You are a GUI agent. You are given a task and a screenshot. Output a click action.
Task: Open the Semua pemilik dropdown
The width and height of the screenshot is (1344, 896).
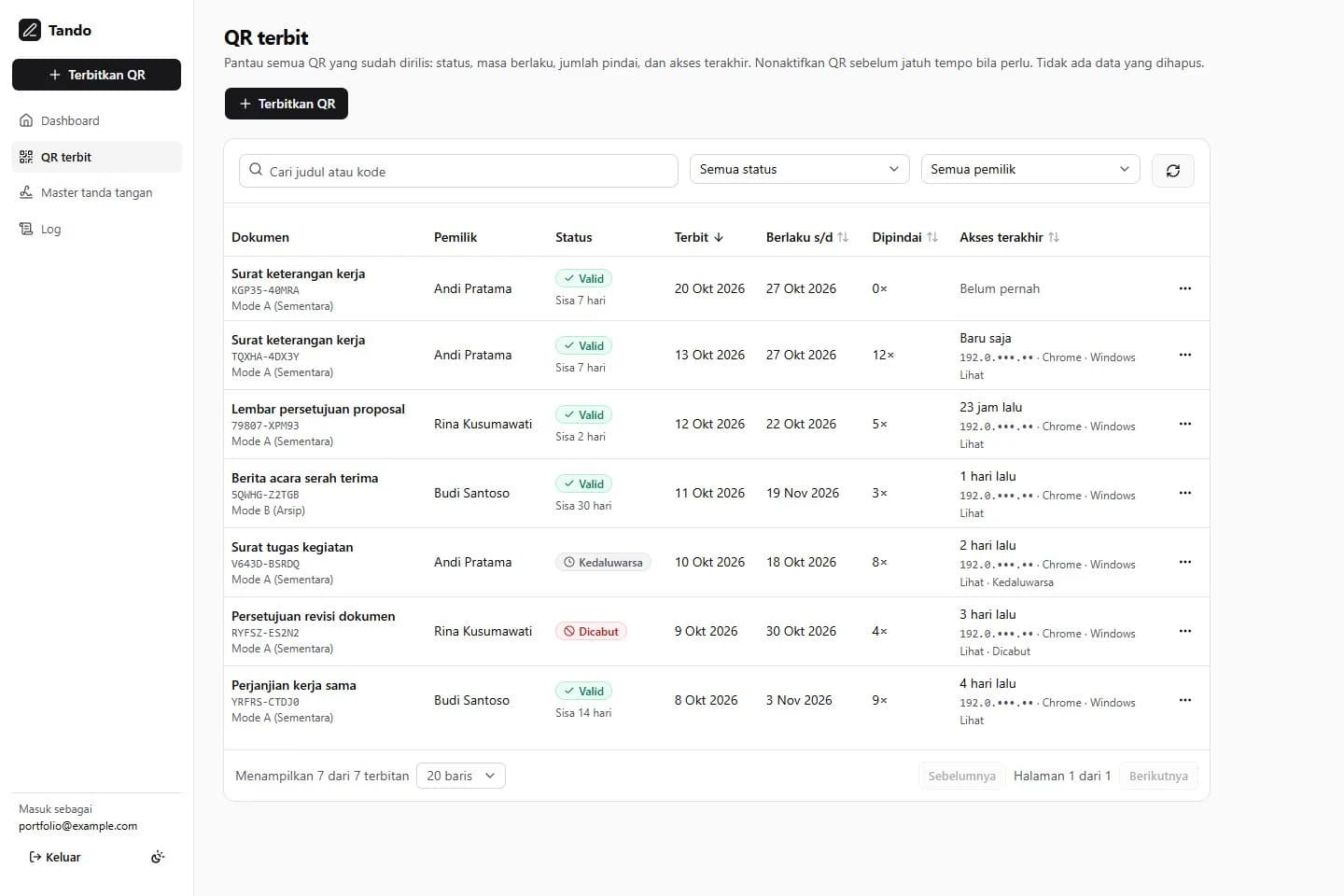click(x=1030, y=169)
